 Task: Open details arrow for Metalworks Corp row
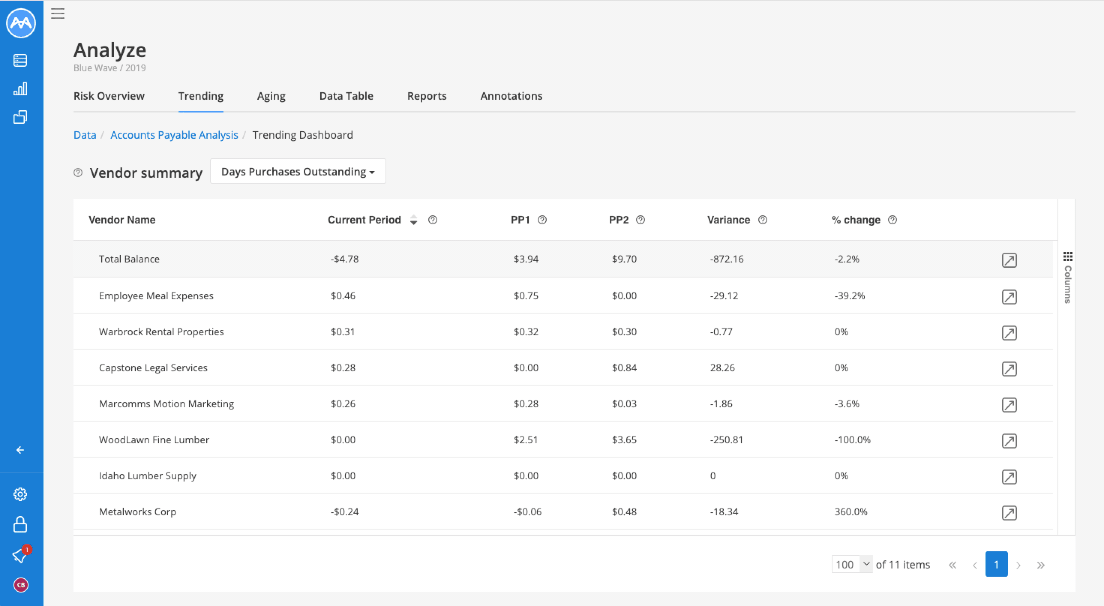coord(1009,512)
